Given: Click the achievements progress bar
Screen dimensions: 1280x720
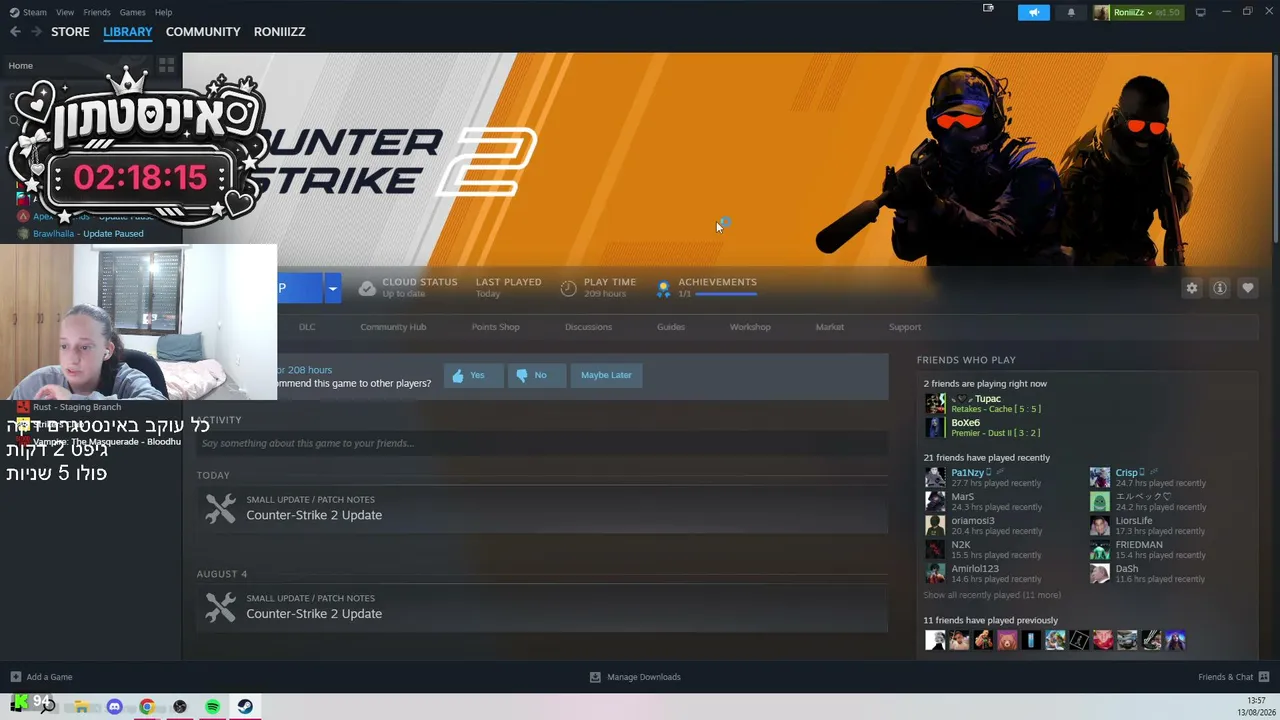Looking at the screenshot, I should pyautogui.click(x=726, y=294).
